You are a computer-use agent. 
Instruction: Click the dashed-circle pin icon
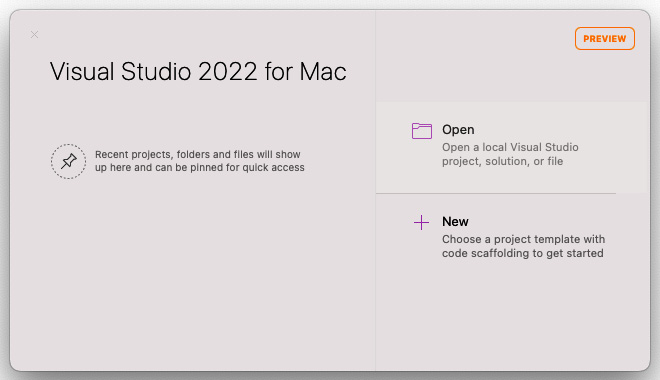69,161
